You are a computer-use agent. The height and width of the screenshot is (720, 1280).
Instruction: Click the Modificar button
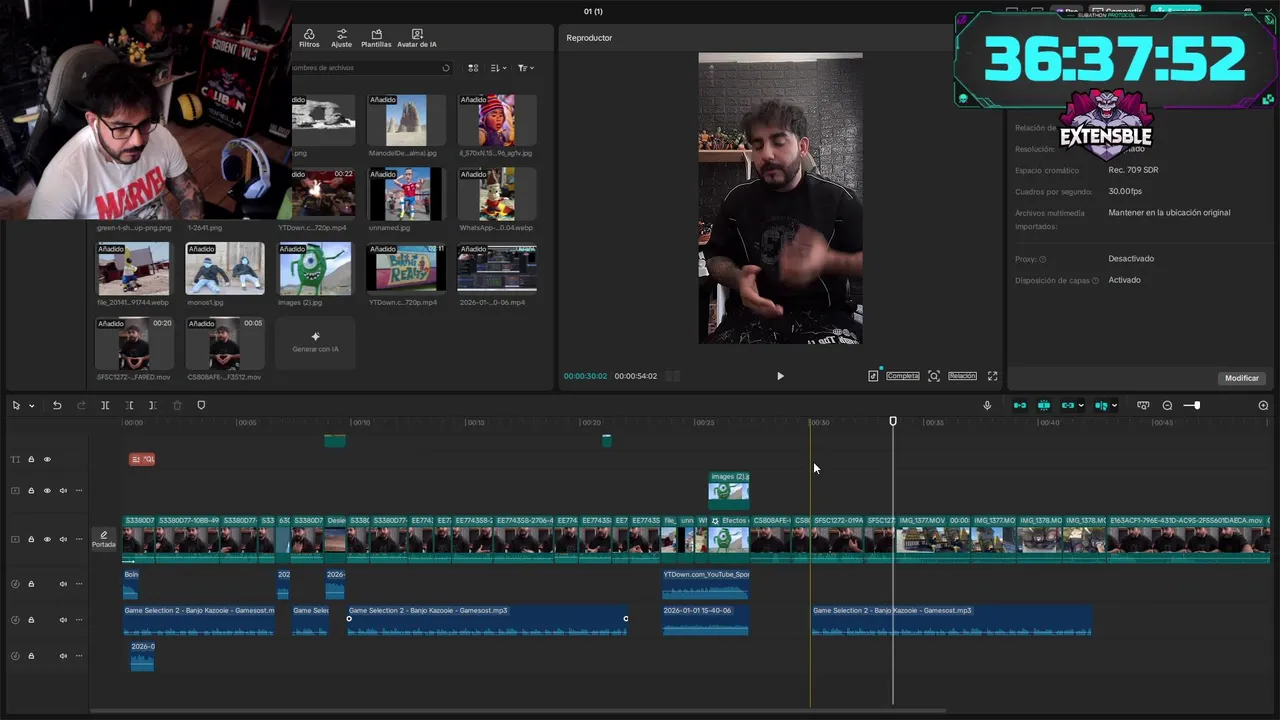1242,378
